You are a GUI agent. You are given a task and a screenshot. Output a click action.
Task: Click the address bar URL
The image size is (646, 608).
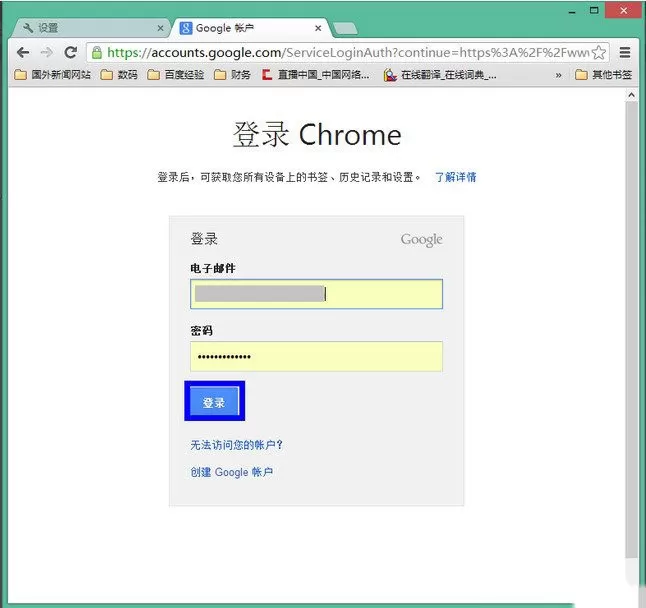pyautogui.click(x=348, y=53)
